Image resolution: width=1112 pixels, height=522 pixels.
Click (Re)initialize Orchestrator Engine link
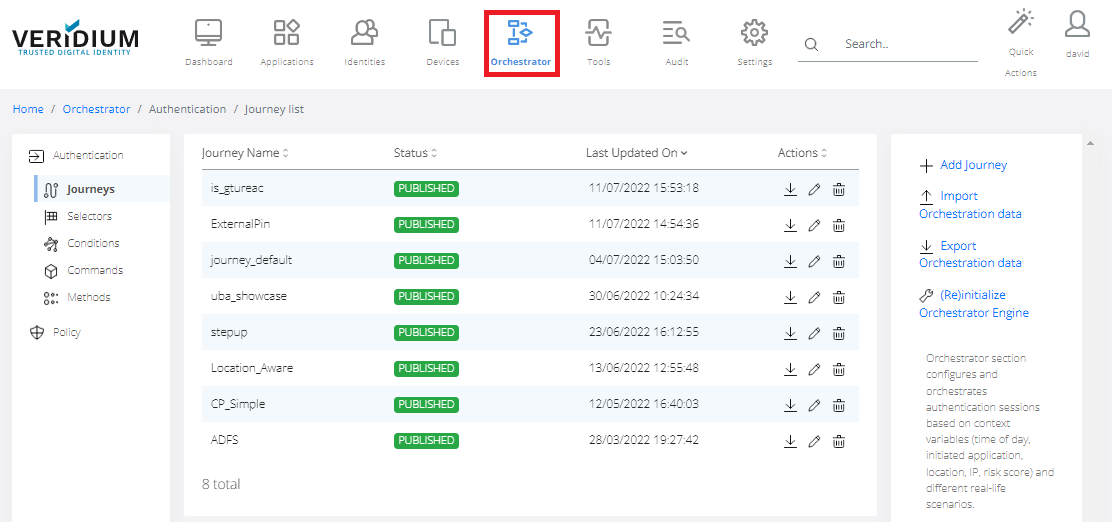coord(973,304)
